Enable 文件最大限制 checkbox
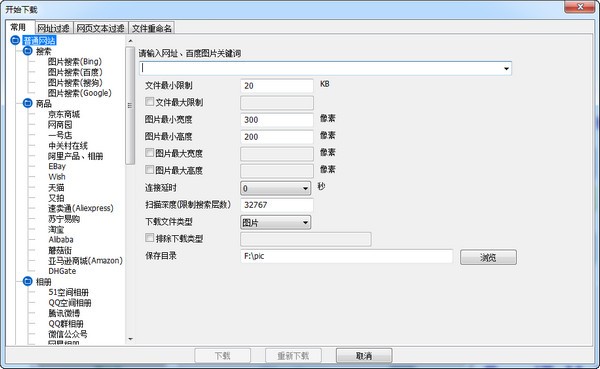Viewport: 600px width, 369px height. click(x=149, y=102)
